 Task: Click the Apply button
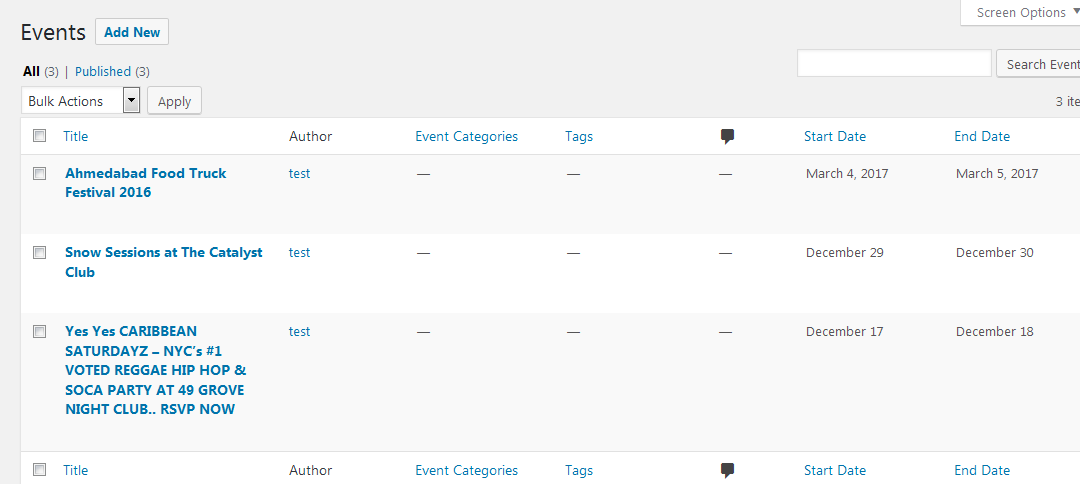[174, 101]
